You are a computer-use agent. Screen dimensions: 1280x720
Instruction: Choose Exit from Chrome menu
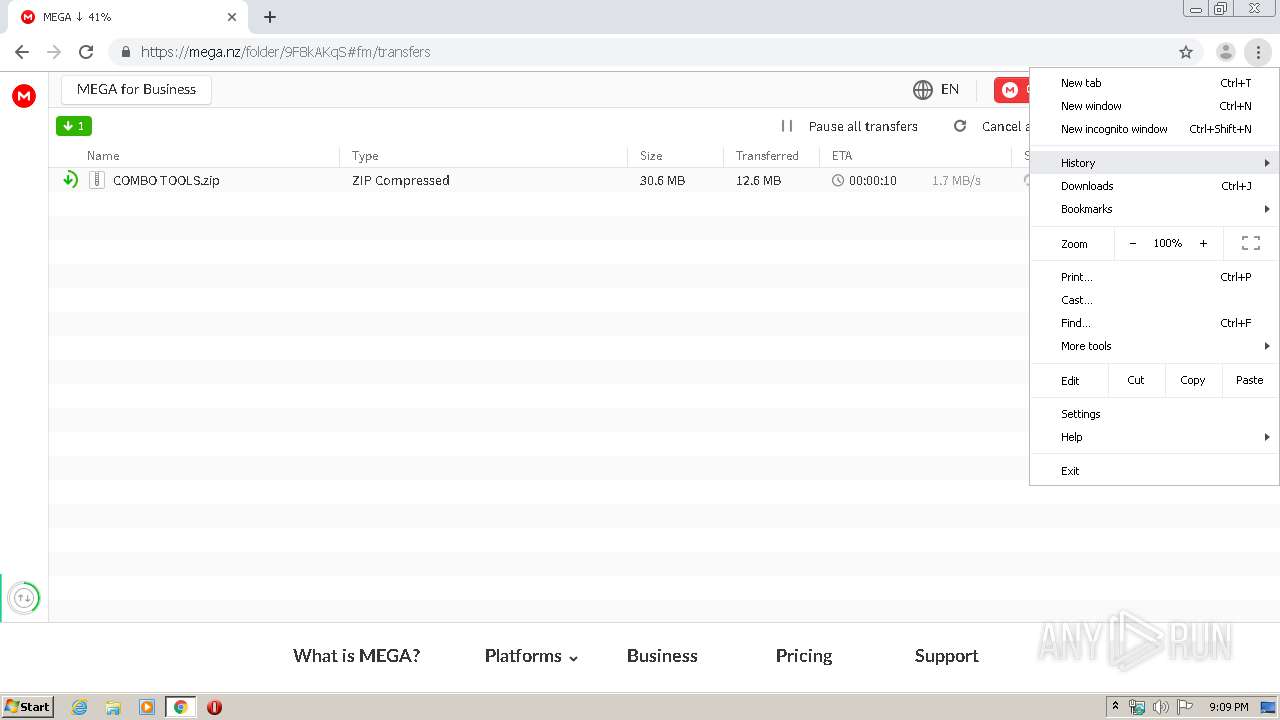[x=1154, y=471]
